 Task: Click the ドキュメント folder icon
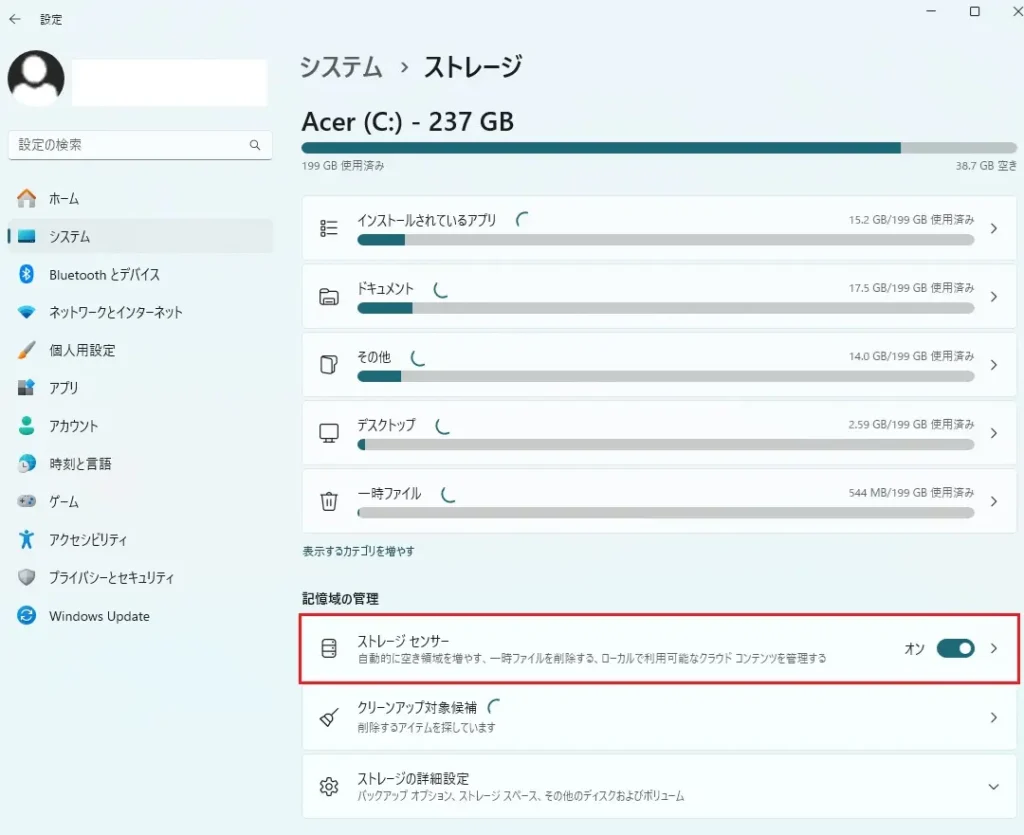tap(328, 296)
